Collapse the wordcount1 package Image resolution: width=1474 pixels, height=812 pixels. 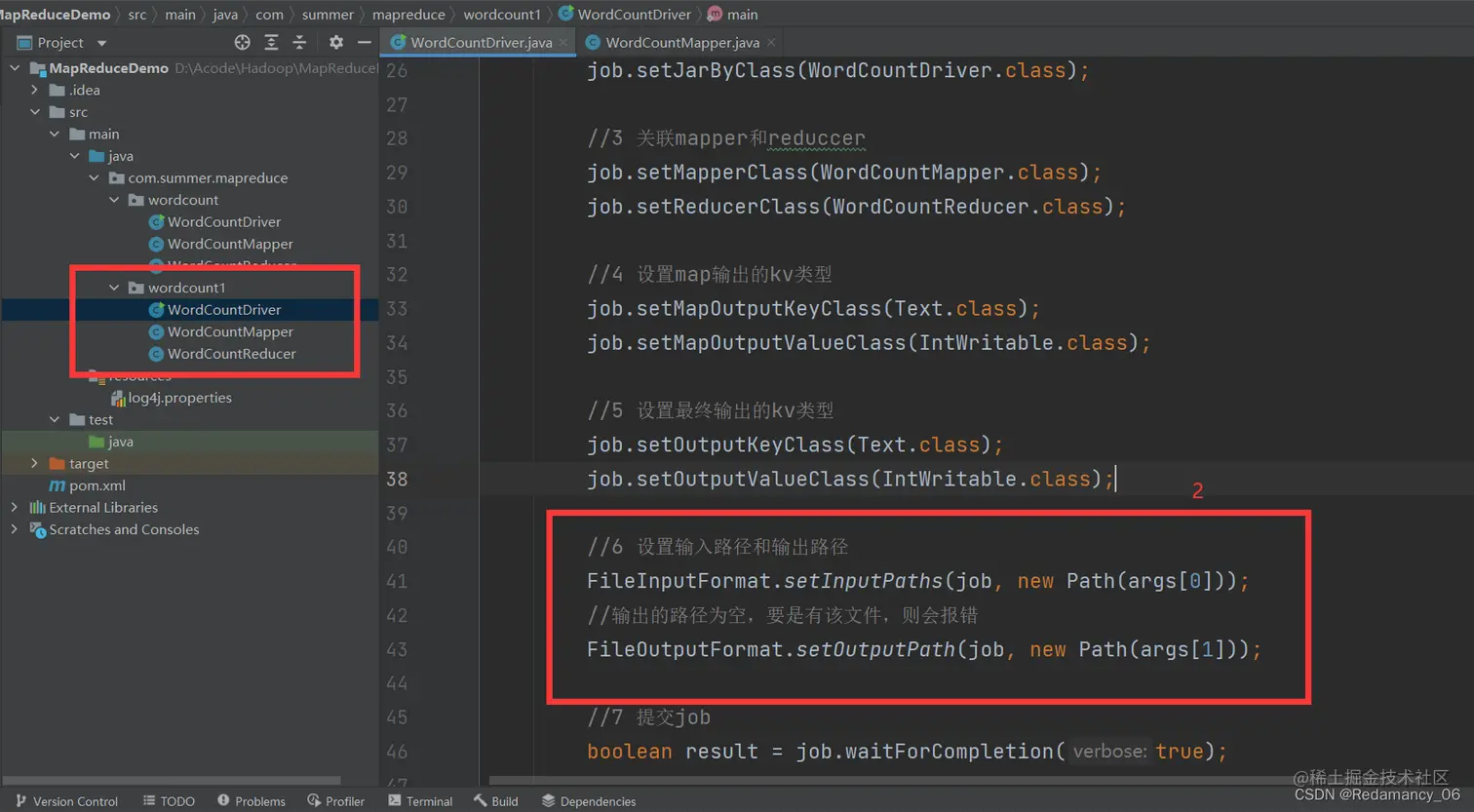114,288
